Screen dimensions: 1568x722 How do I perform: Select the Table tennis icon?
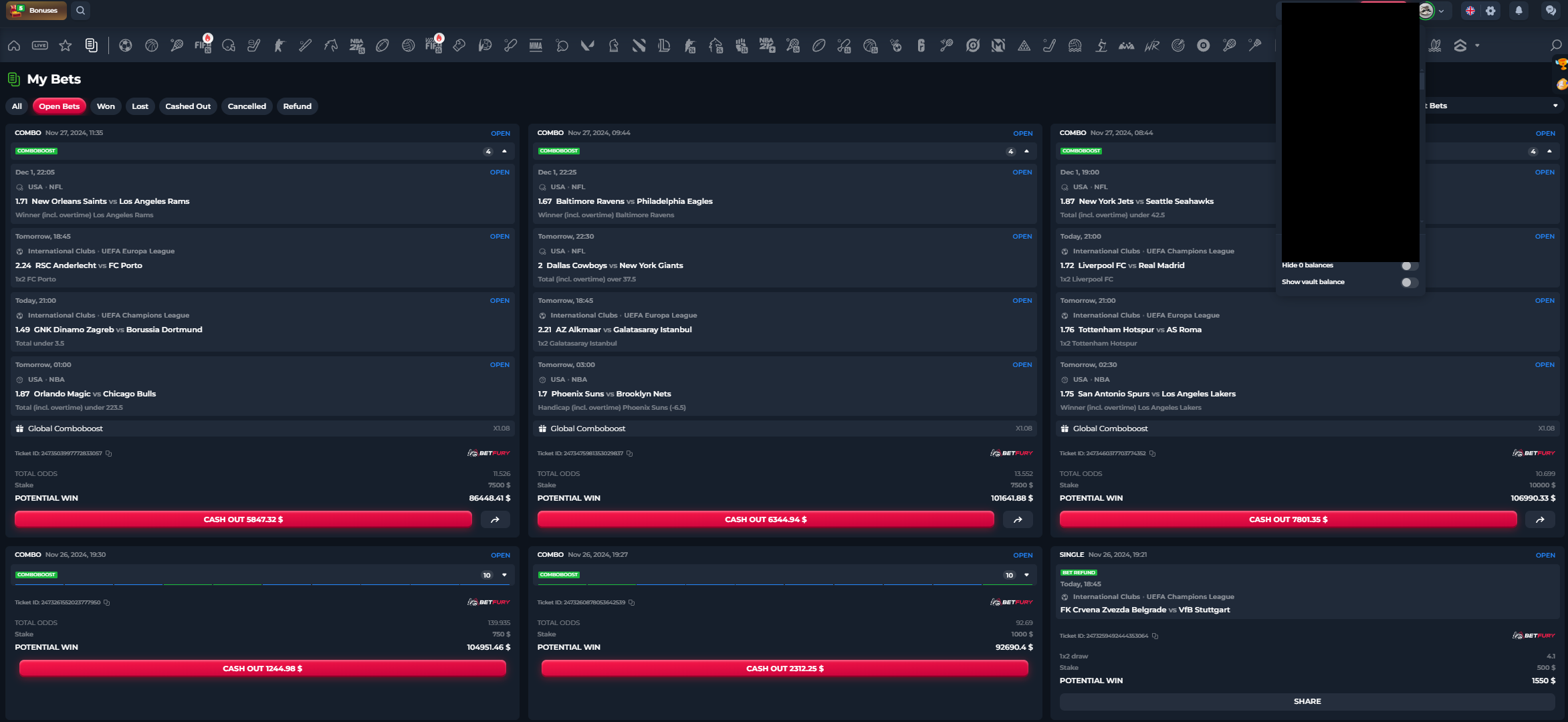[x=562, y=45]
